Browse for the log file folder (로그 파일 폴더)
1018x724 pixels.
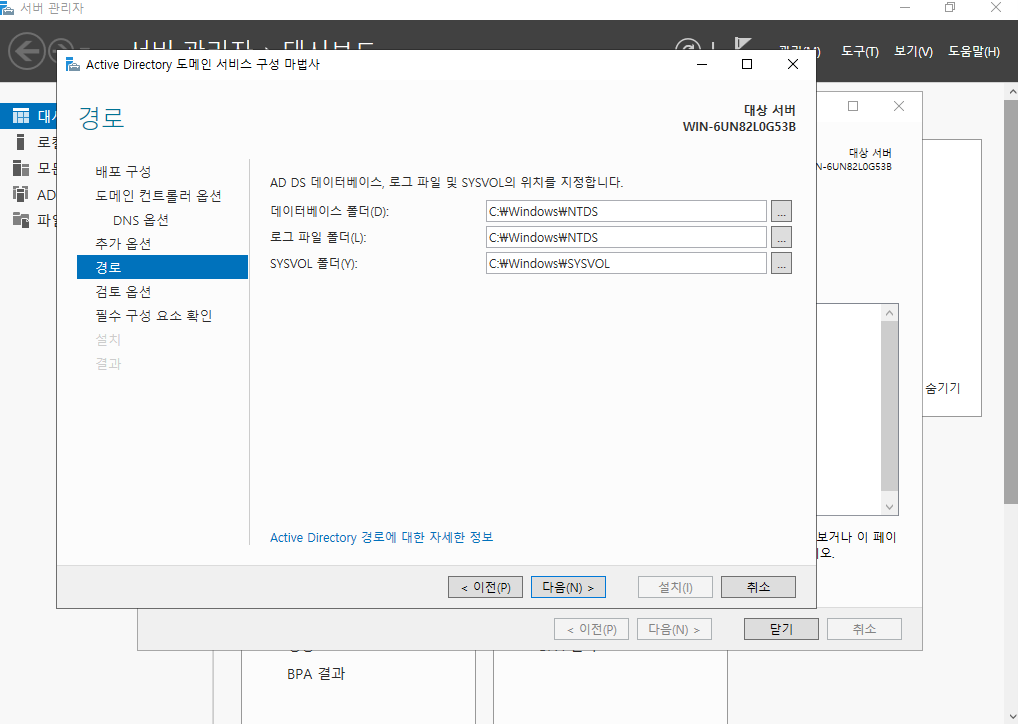781,238
